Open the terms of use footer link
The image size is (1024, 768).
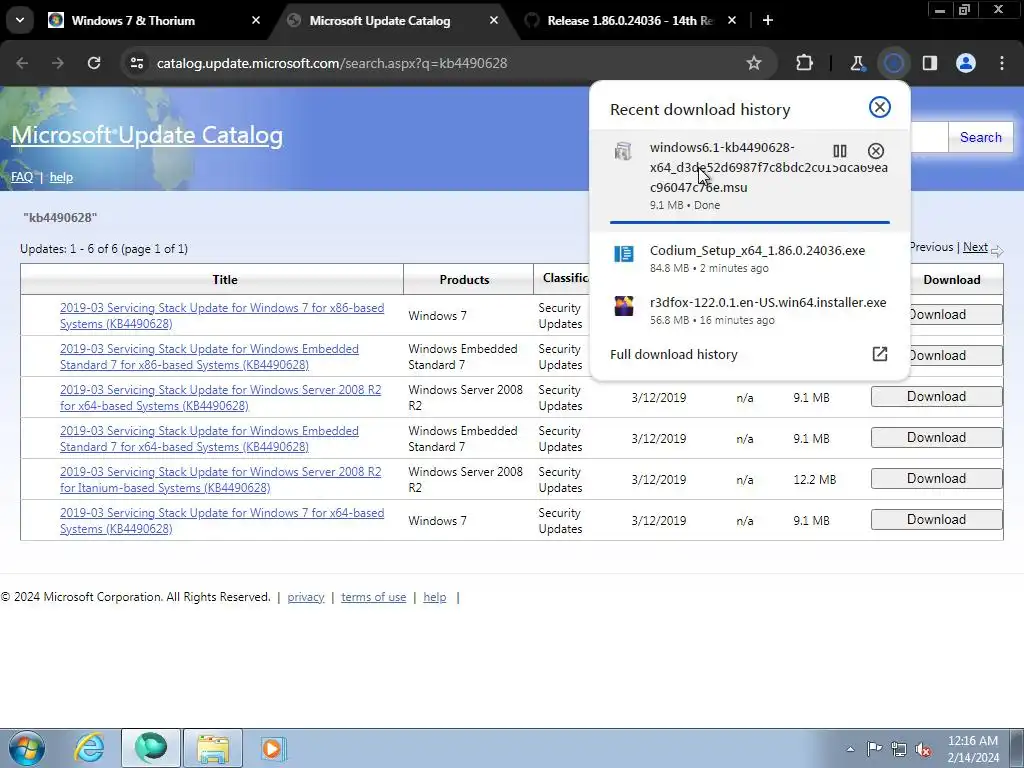point(374,597)
